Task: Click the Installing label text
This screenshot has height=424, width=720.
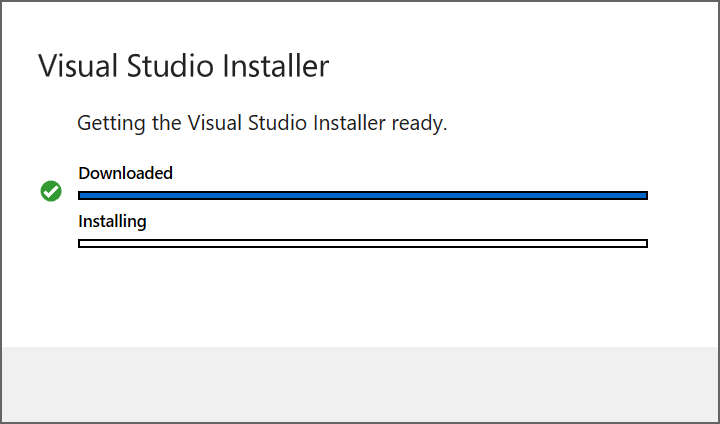Action: (x=112, y=221)
